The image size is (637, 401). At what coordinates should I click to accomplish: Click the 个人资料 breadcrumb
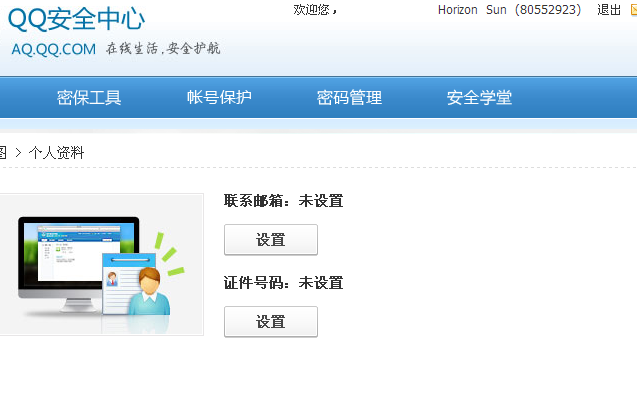point(56,153)
